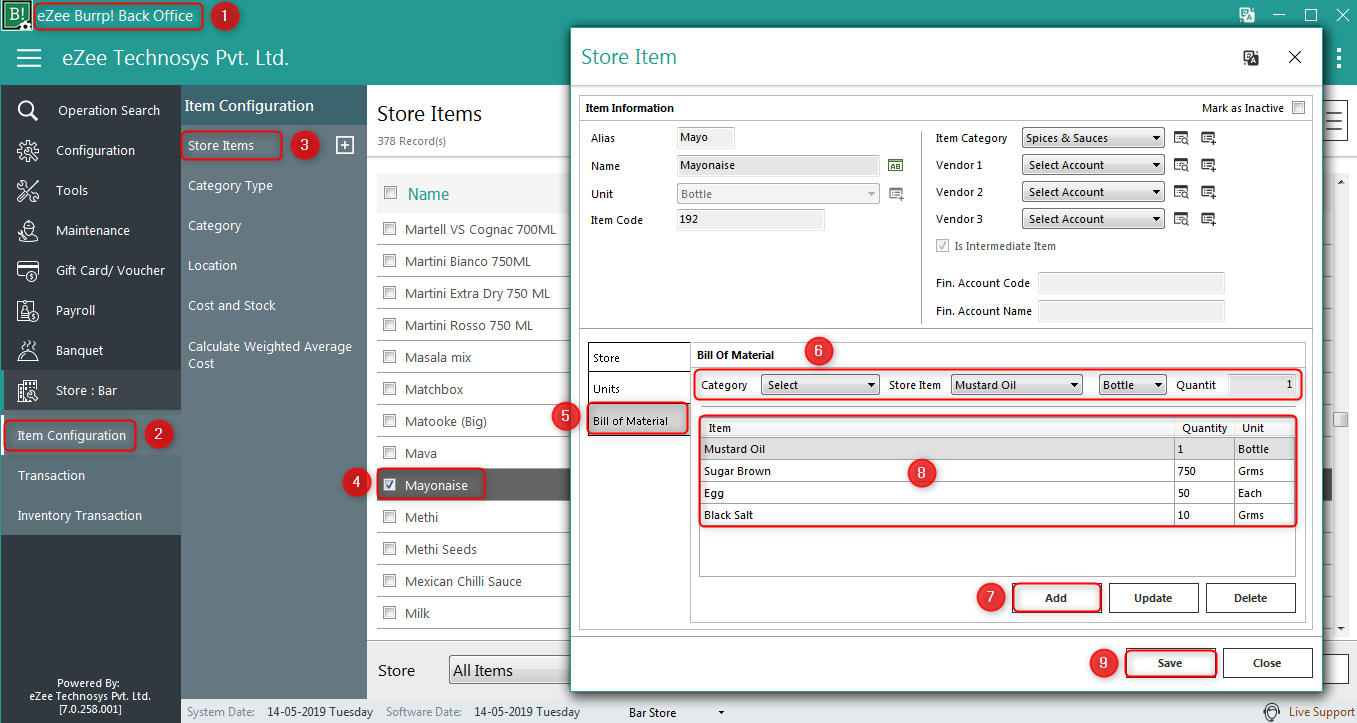Switch to the Units tab in dialog
Viewport: 1357px width, 723px height.
639,389
